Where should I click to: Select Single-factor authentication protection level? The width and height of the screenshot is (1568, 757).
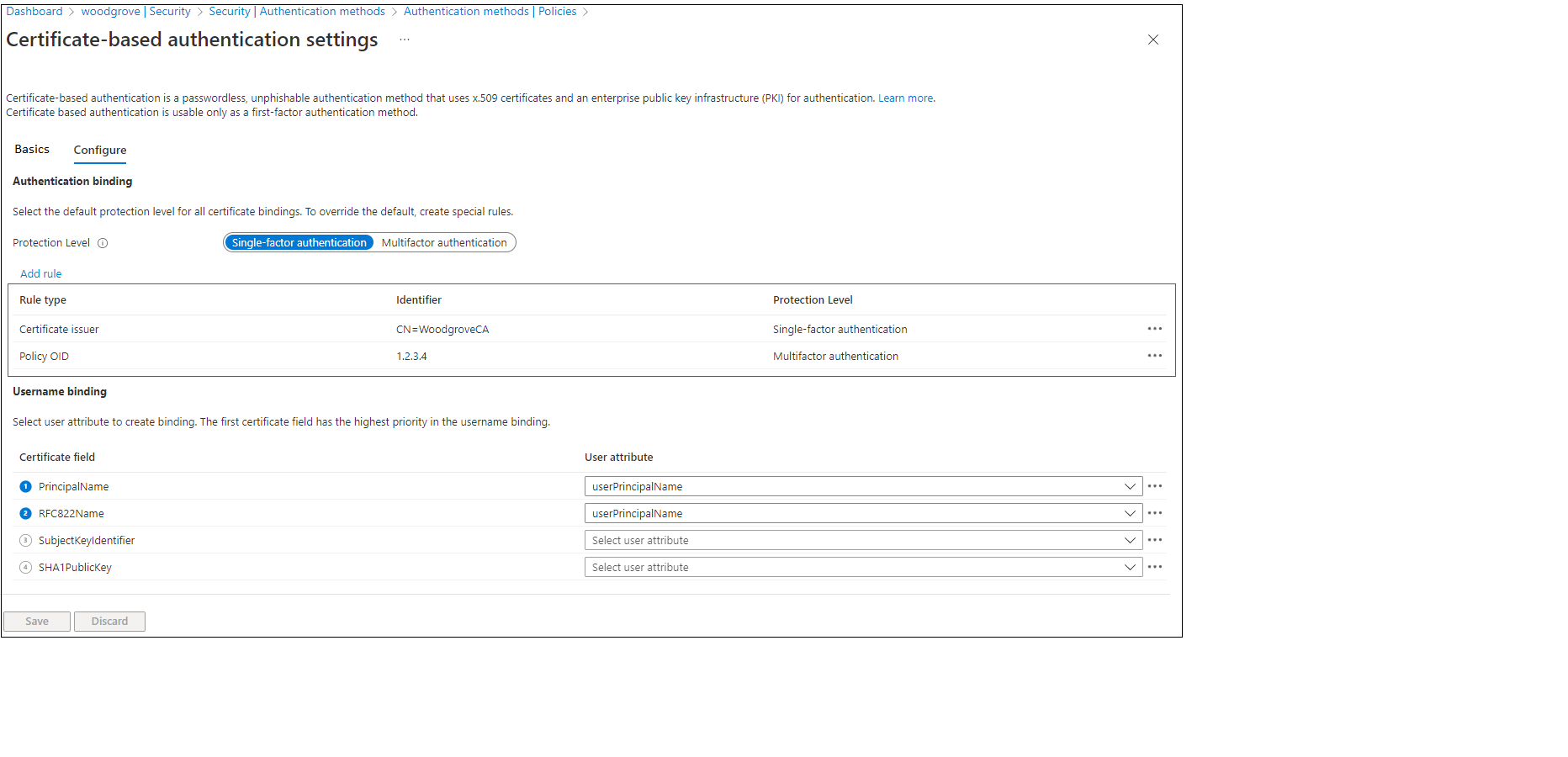pos(299,242)
